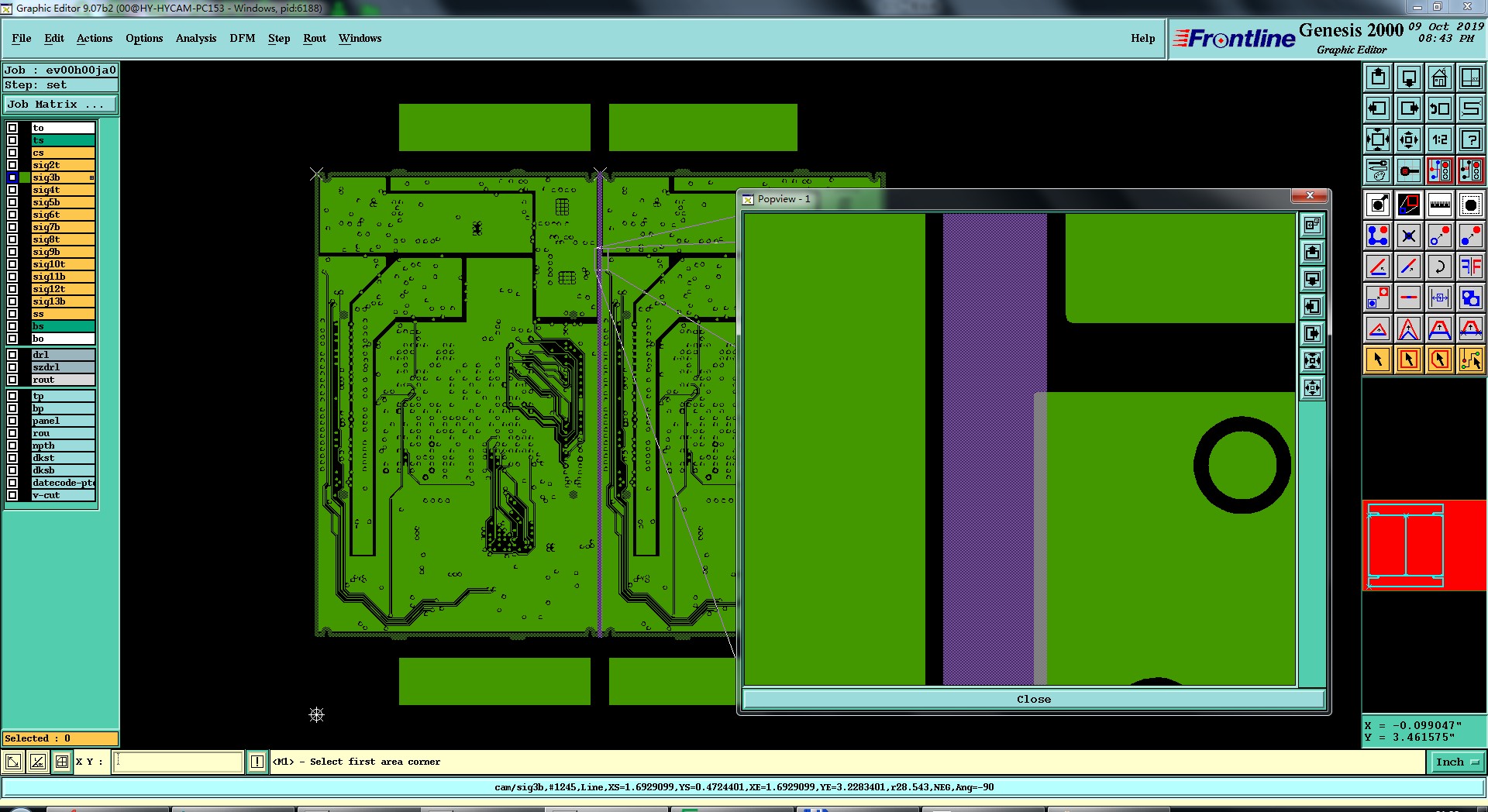The image size is (1488, 812).
Task: Click the pan left view icon
Action: pos(1378,108)
